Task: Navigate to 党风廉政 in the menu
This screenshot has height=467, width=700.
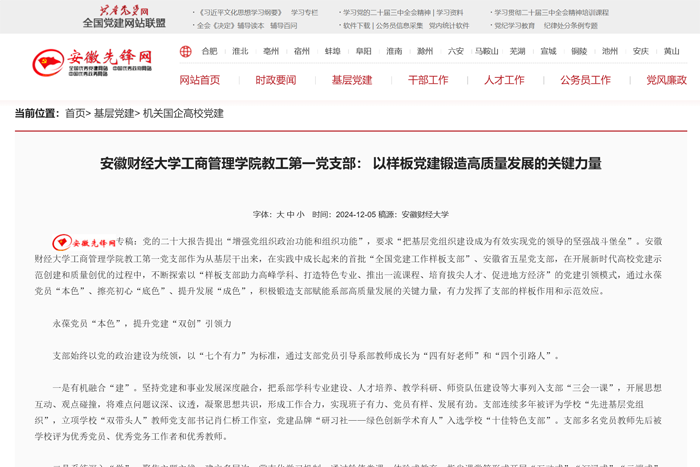Action: click(x=666, y=80)
